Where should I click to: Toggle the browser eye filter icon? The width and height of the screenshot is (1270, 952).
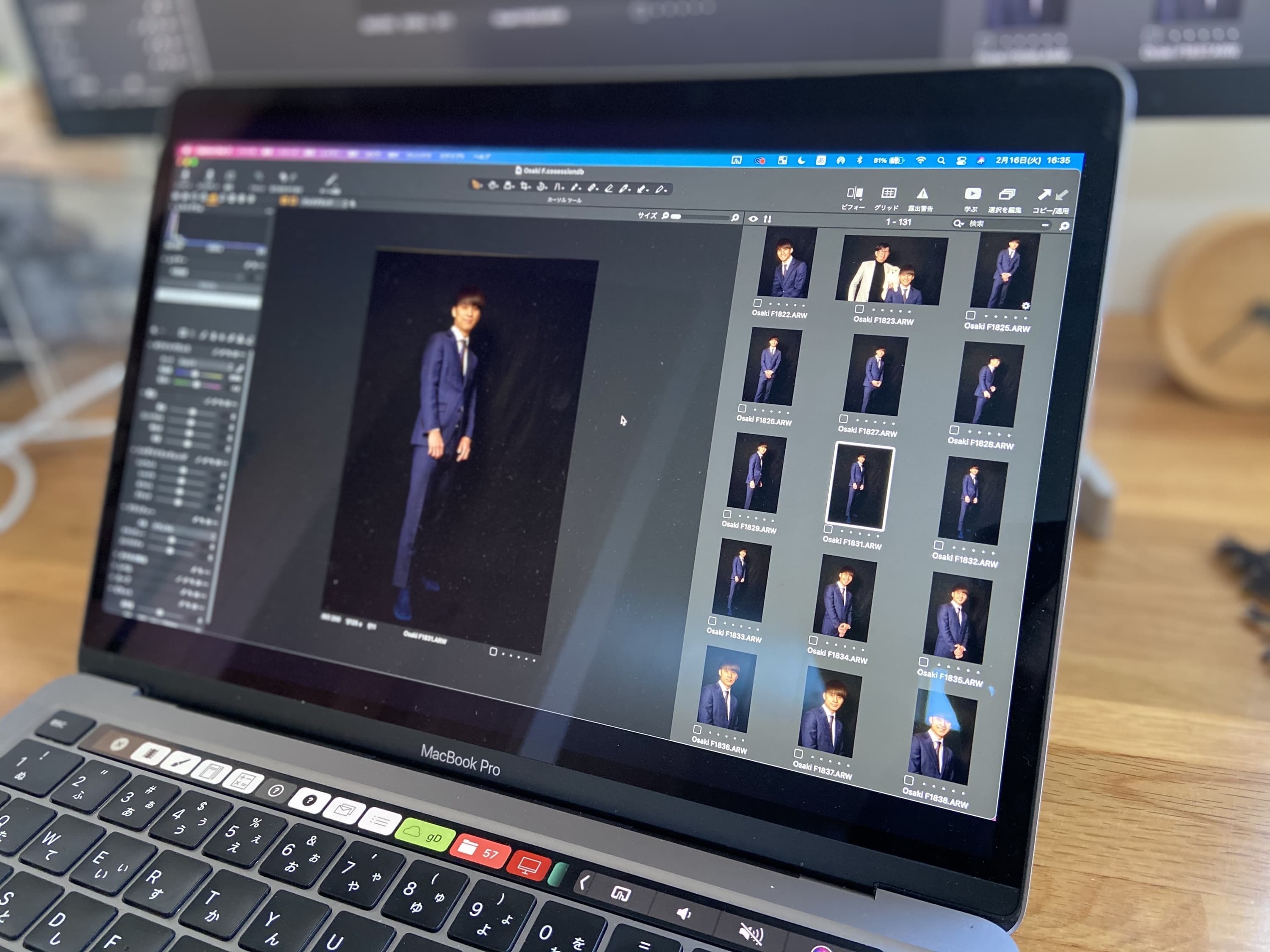coord(753,219)
